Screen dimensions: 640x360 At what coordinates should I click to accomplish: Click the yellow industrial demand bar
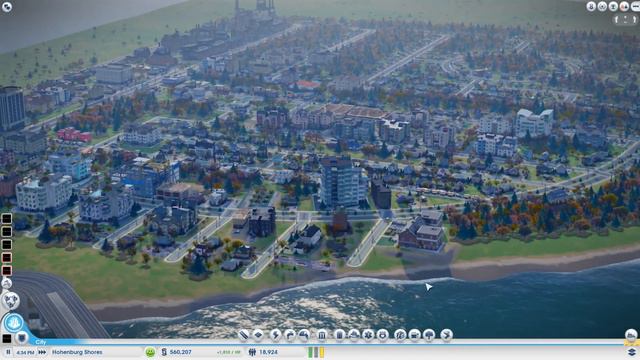322,352
